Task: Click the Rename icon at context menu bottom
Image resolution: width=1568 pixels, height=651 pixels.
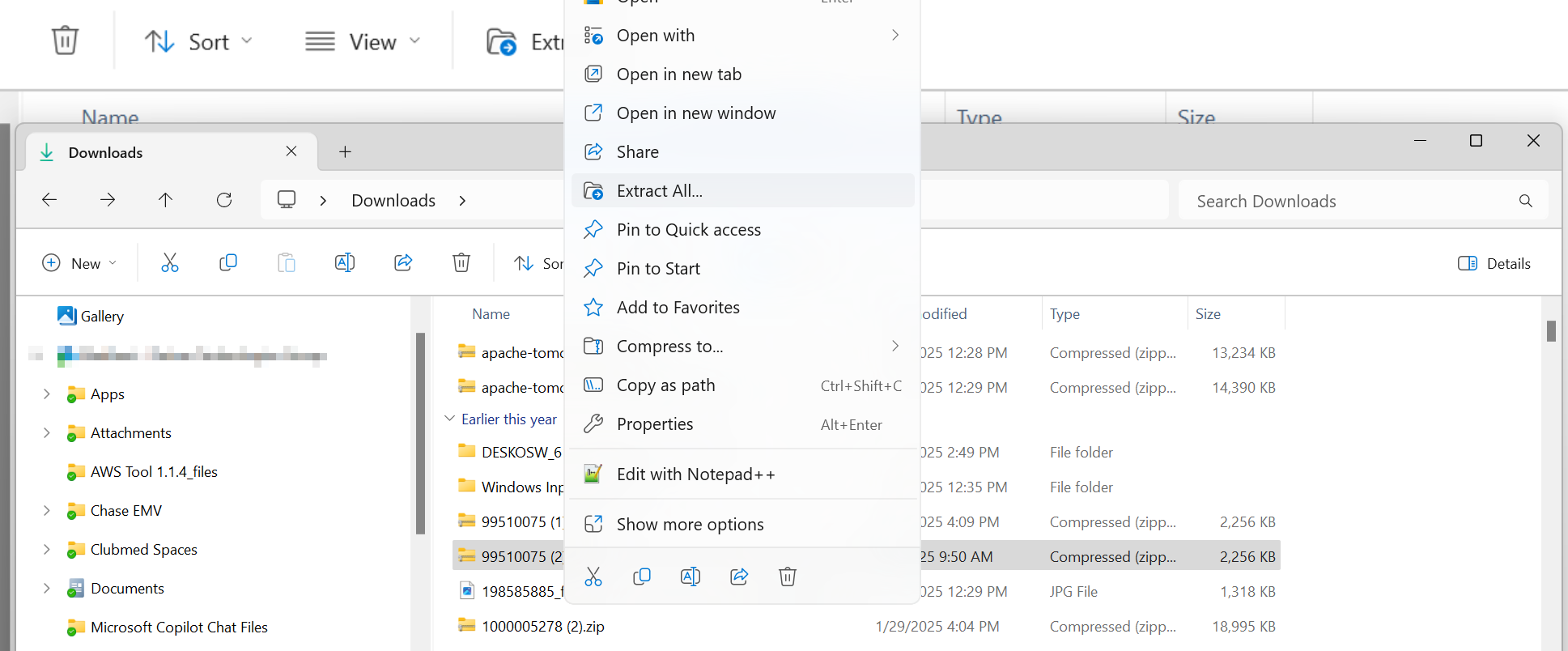Action: [691, 576]
